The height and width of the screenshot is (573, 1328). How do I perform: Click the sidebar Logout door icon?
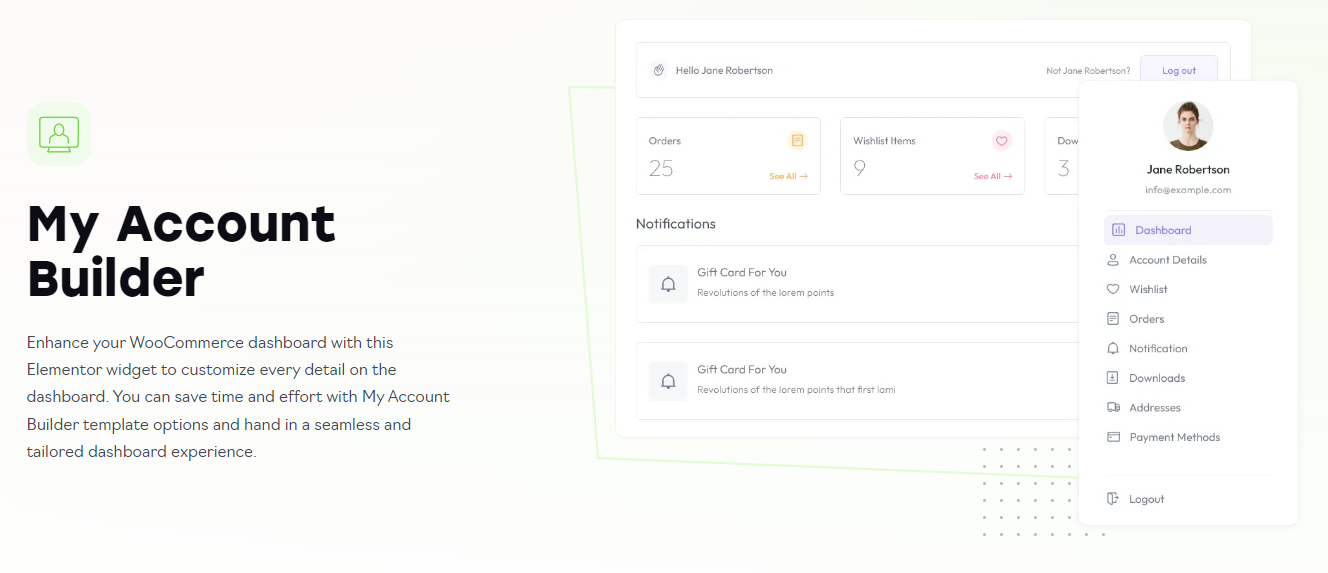1113,499
